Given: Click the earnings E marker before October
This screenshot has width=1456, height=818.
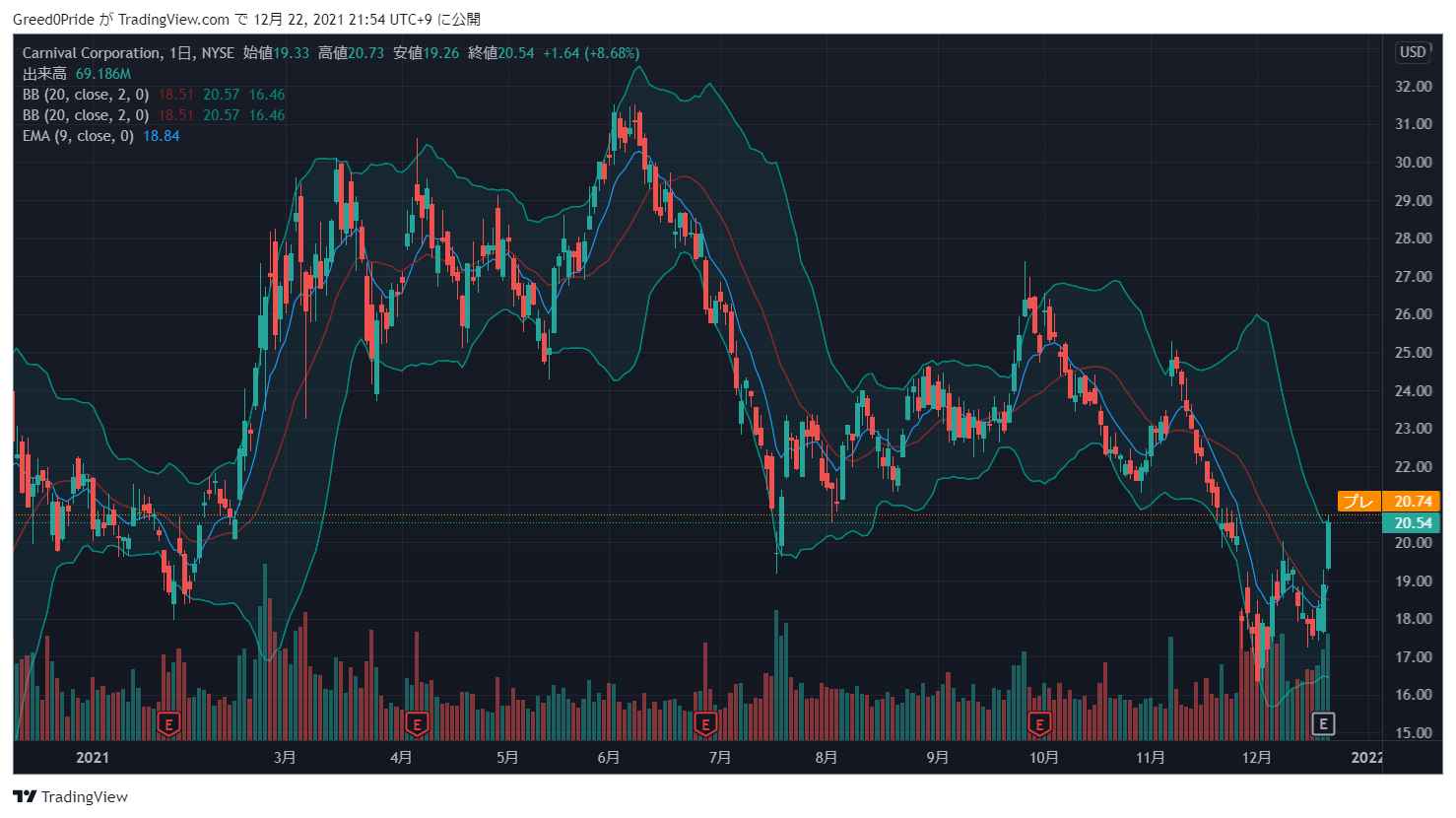Looking at the screenshot, I should tap(1038, 725).
